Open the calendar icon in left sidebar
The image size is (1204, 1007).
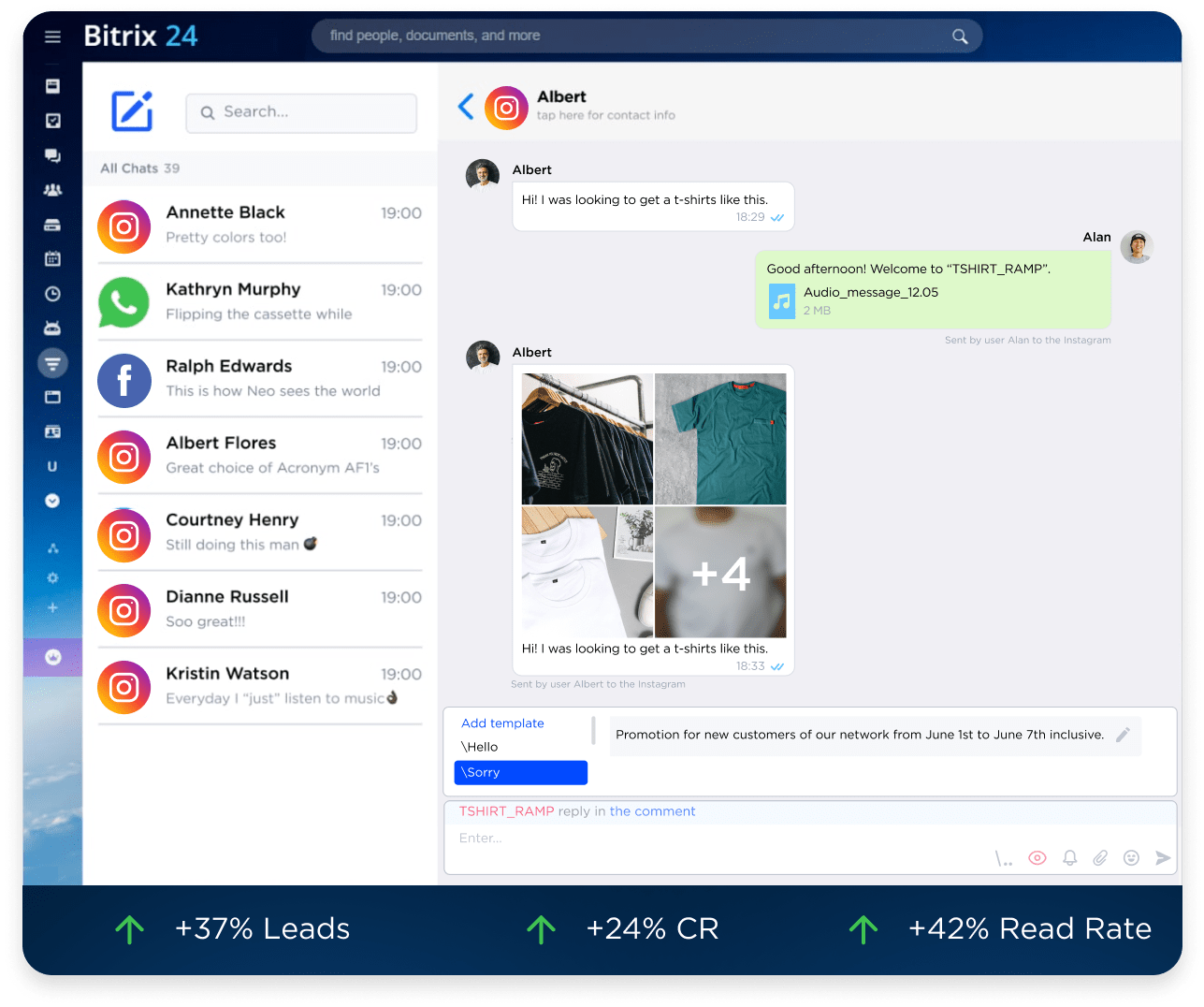(52, 258)
